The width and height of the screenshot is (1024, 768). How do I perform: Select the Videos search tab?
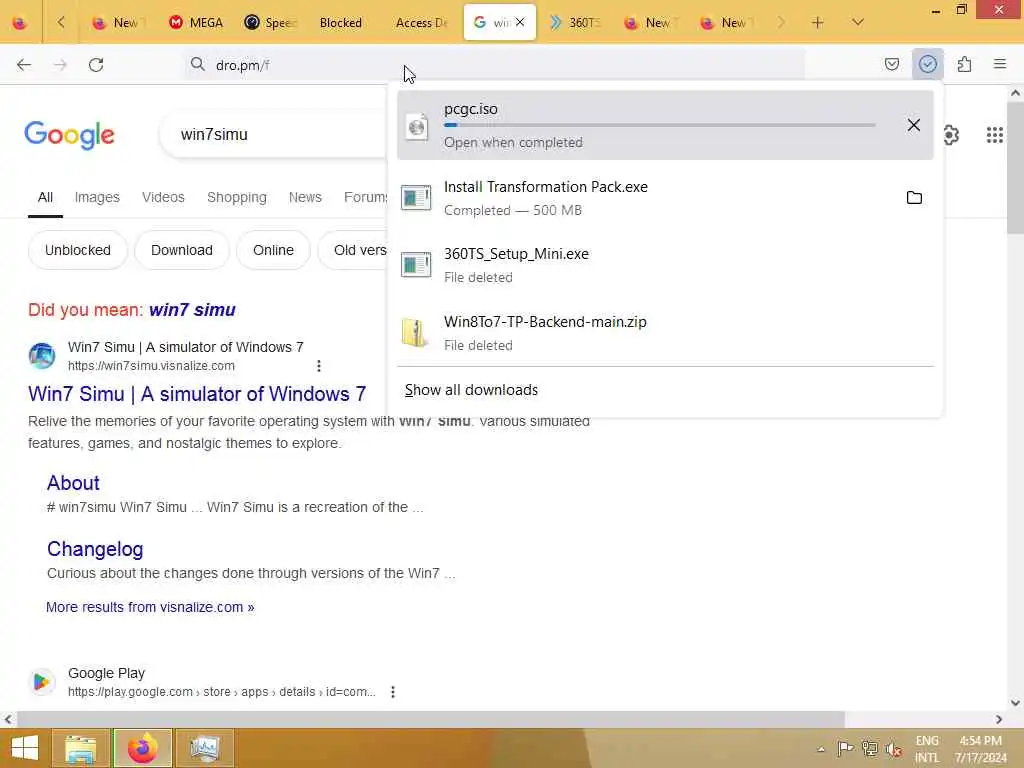tap(163, 197)
